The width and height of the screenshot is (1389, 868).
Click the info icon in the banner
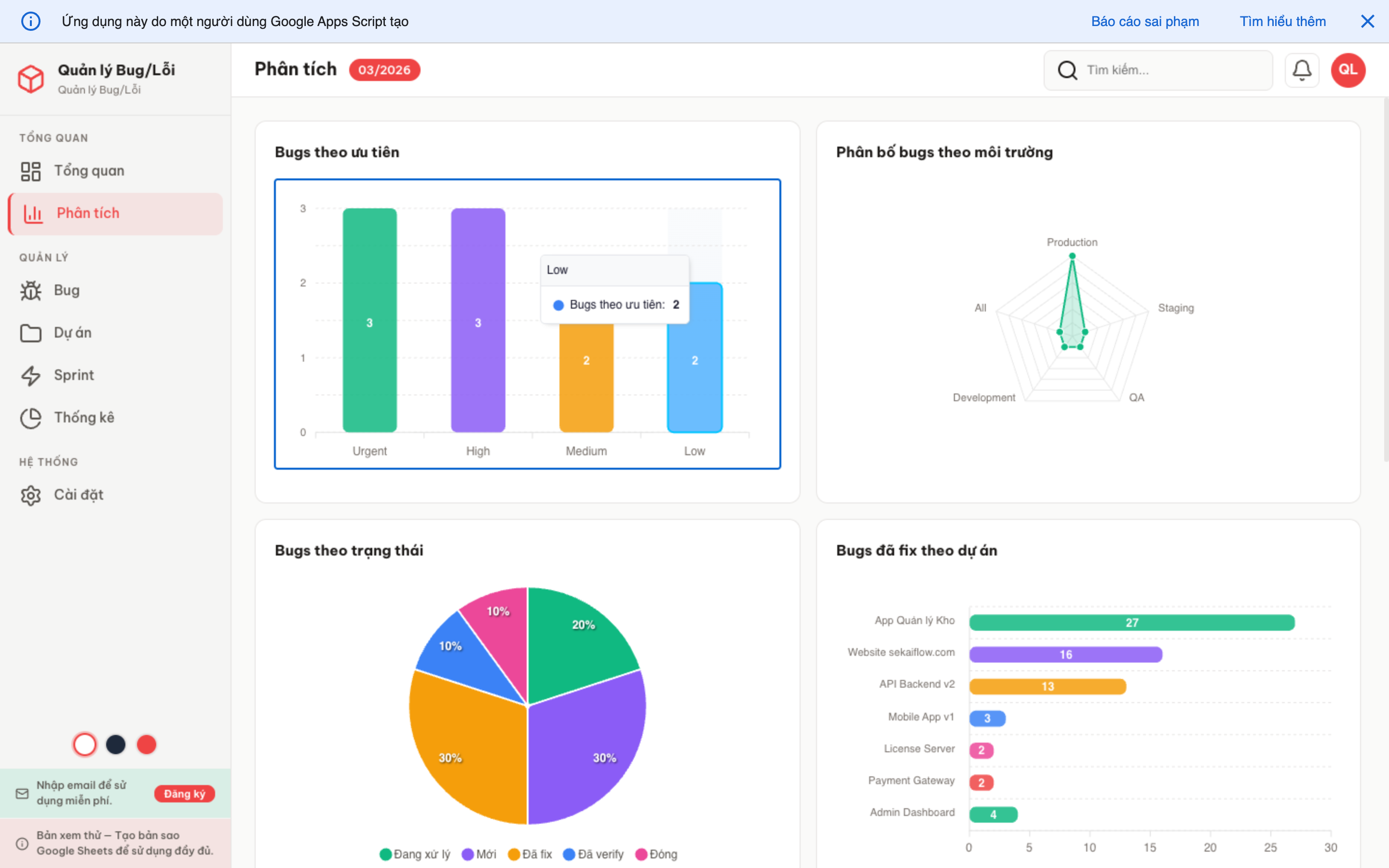pyautogui.click(x=31, y=21)
